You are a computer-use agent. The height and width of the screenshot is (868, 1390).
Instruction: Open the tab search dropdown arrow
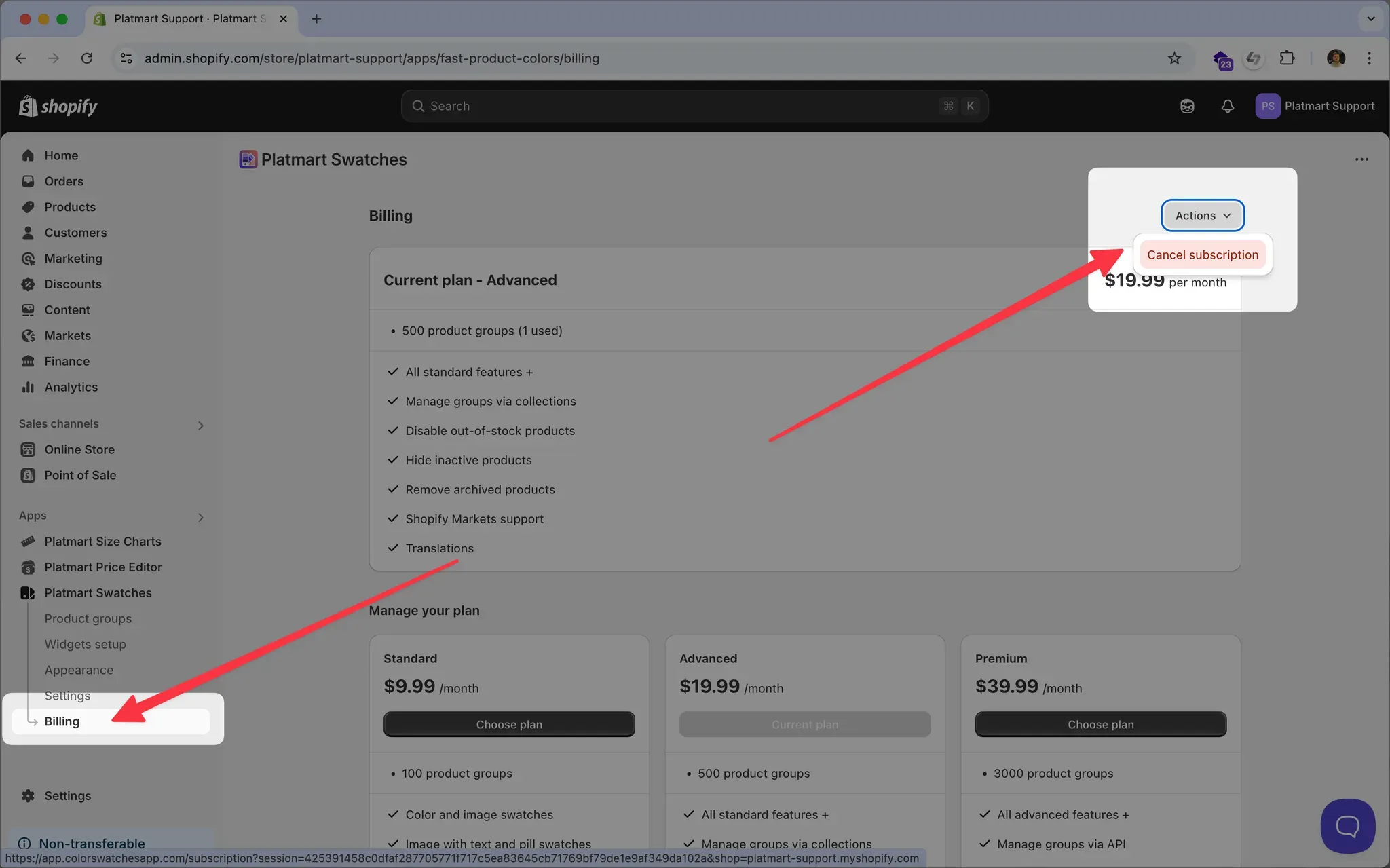click(1370, 19)
